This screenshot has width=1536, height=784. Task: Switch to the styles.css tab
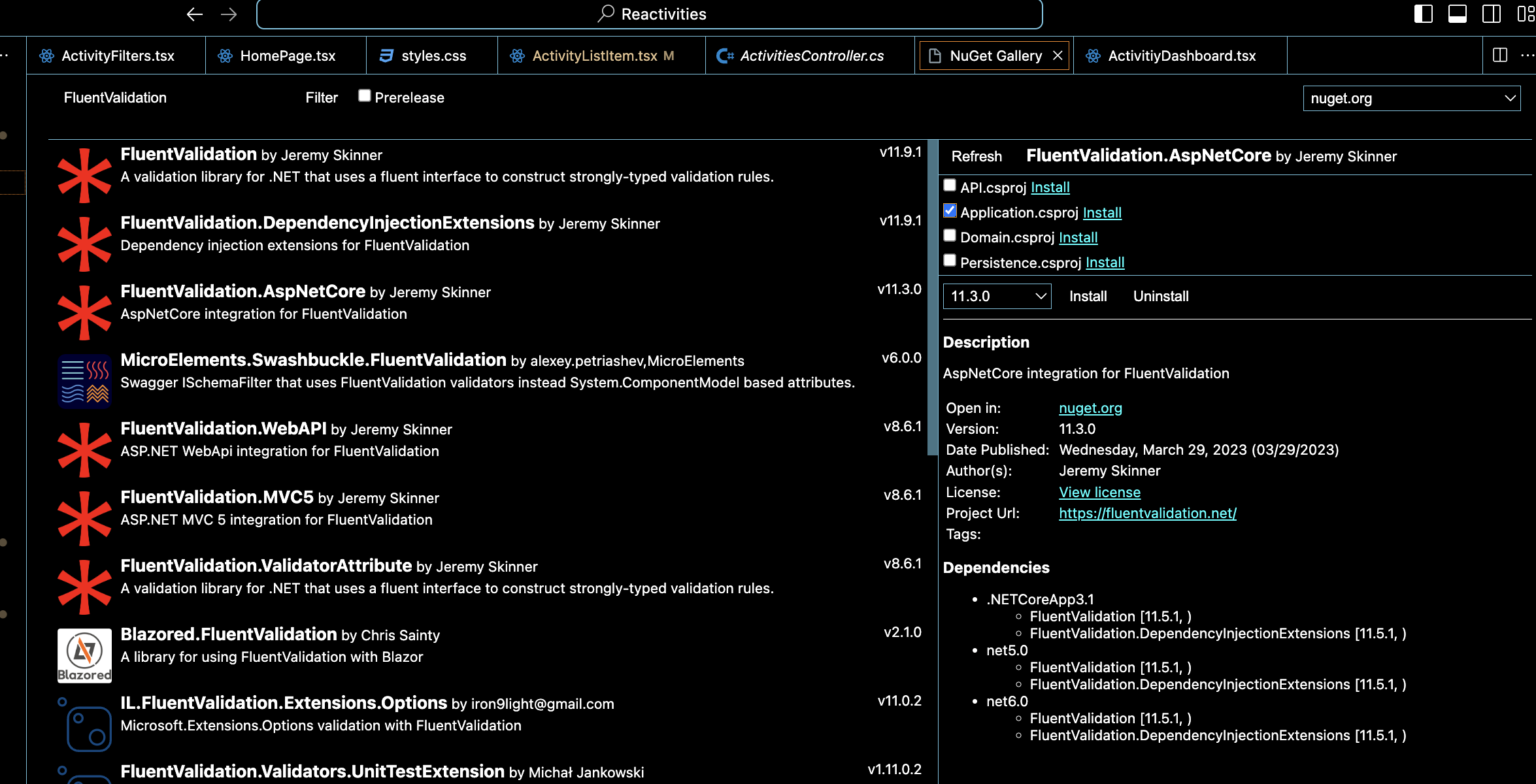(x=433, y=56)
